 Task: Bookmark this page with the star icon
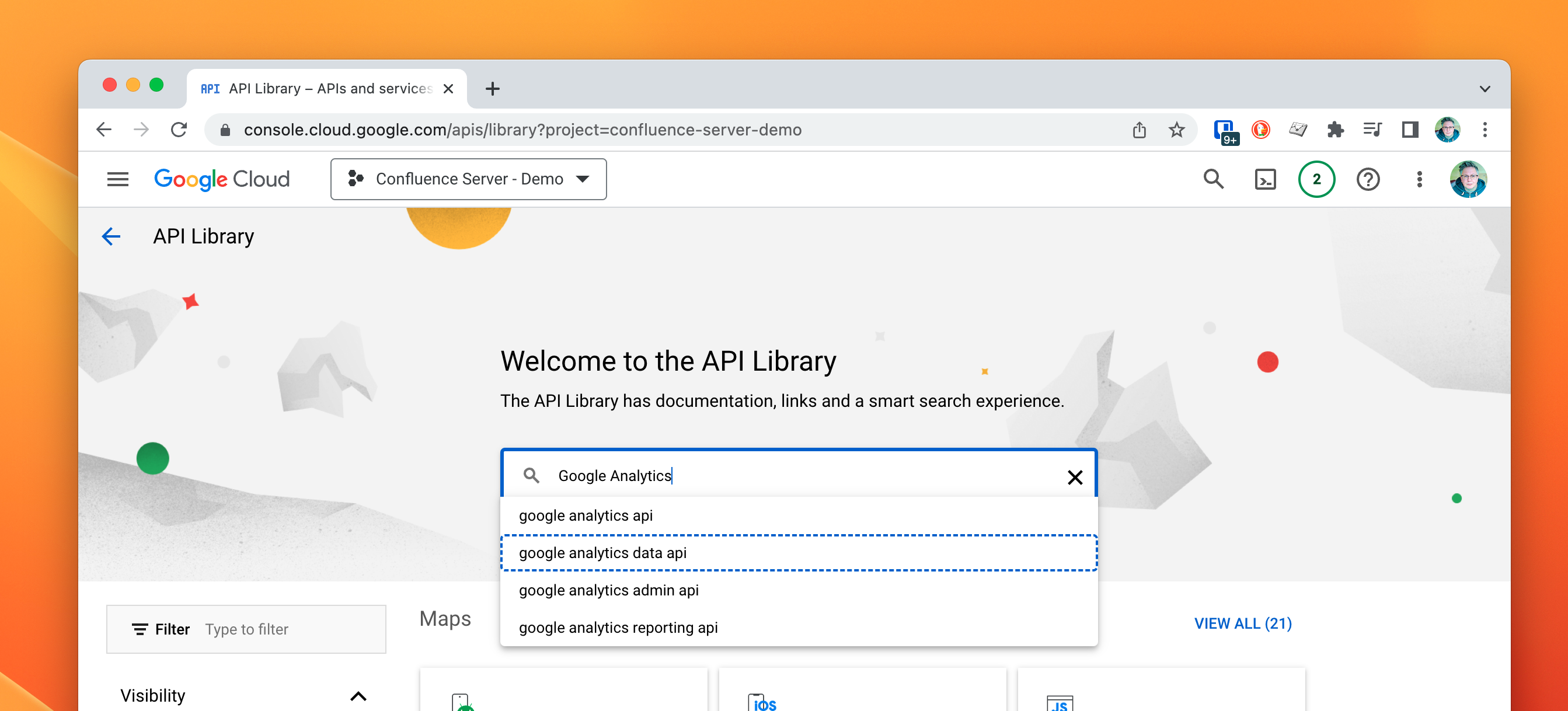1176,130
